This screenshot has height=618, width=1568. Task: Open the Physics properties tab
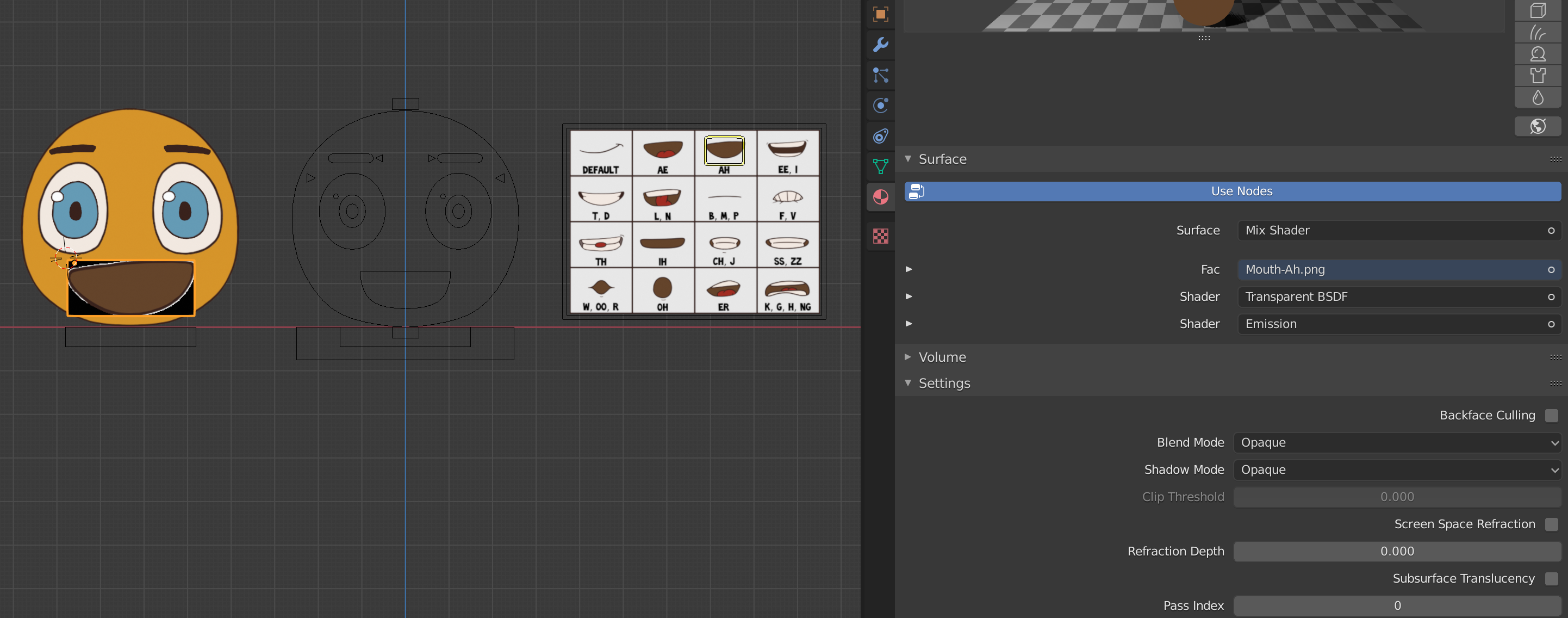coord(880,106)
